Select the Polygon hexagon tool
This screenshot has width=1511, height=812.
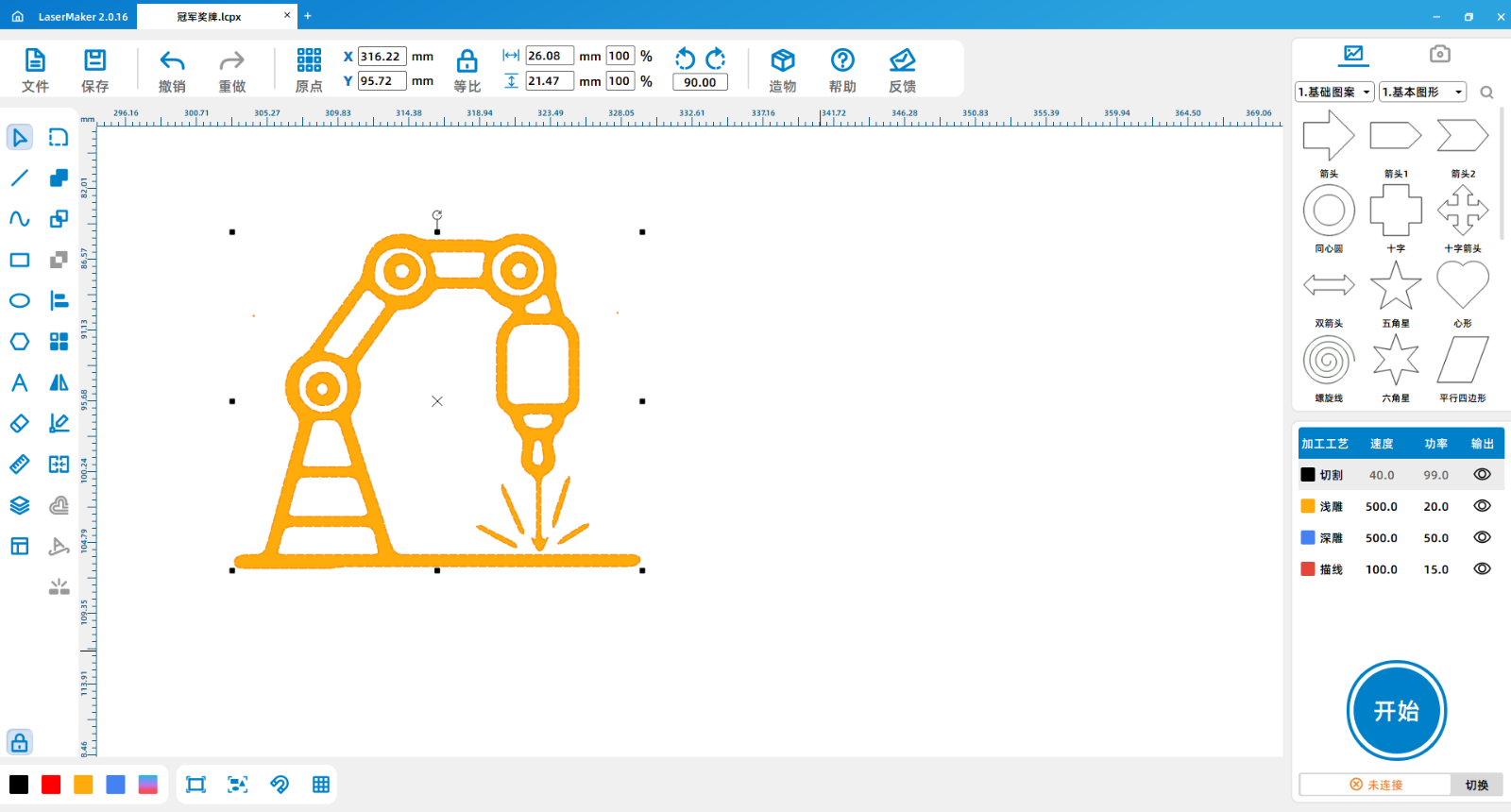tap(19, 342)
